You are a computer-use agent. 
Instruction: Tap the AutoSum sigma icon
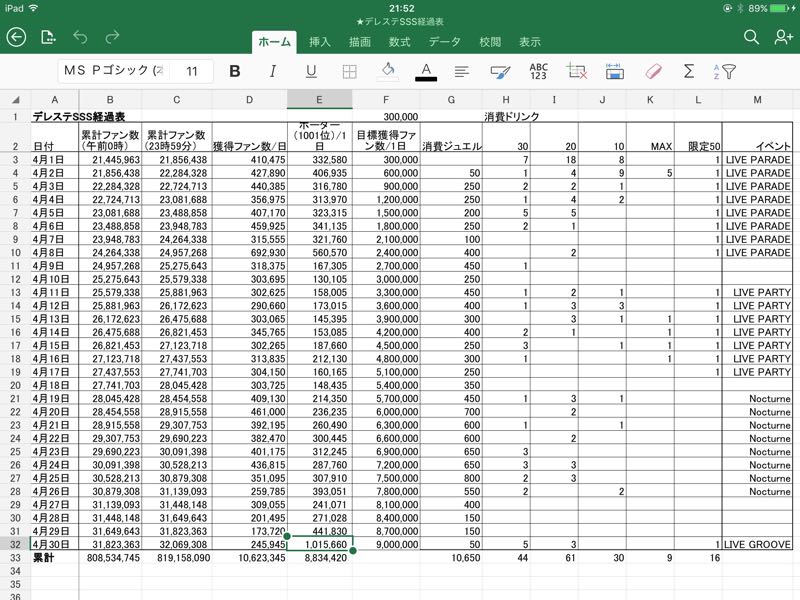click(689, 71)
